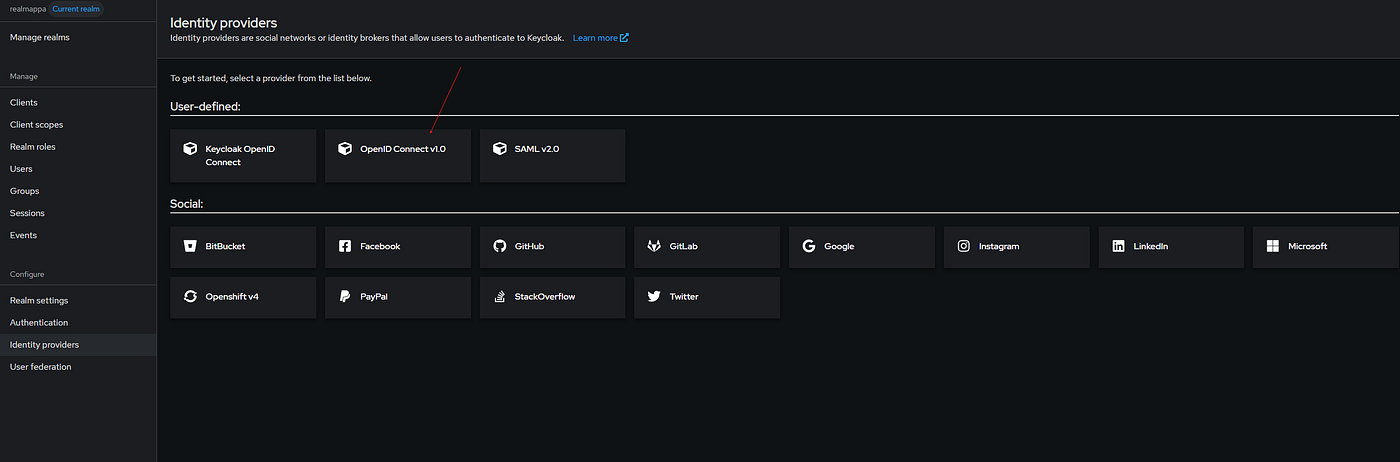Click the LinkedIn logo icon
1400x462 pixels.
pos(1118,246)
